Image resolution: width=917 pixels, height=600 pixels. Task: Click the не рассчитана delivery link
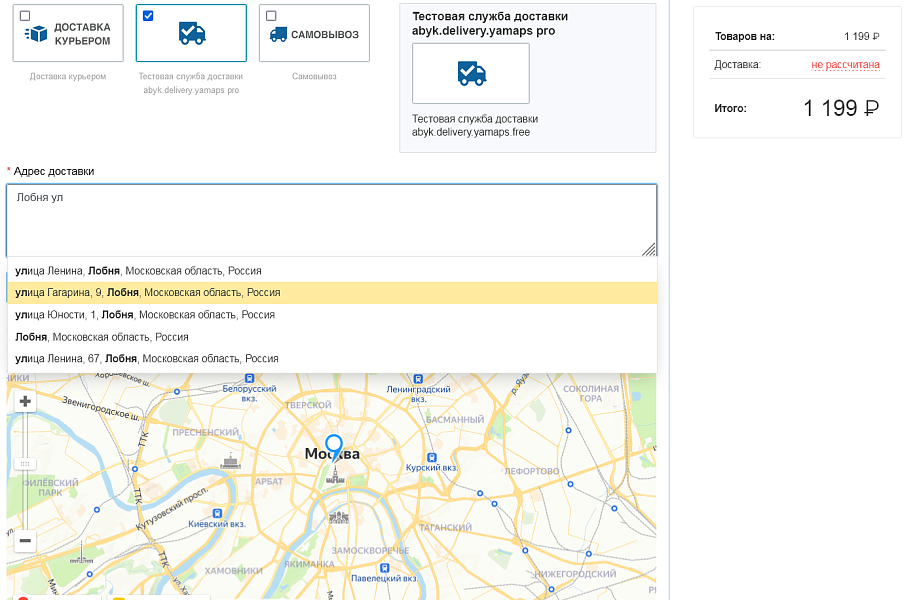(845, 65)
